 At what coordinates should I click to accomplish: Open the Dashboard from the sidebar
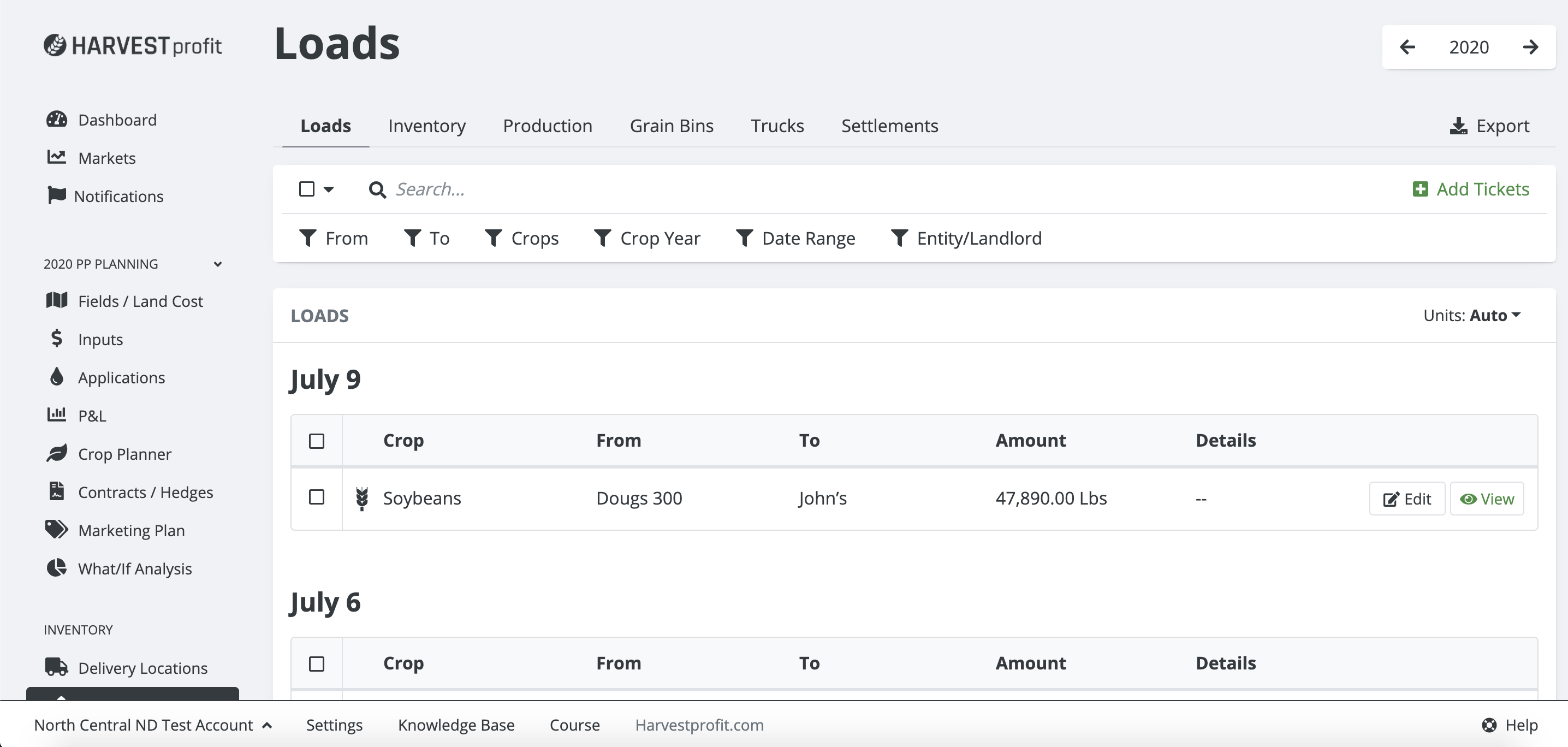[116, 120]
